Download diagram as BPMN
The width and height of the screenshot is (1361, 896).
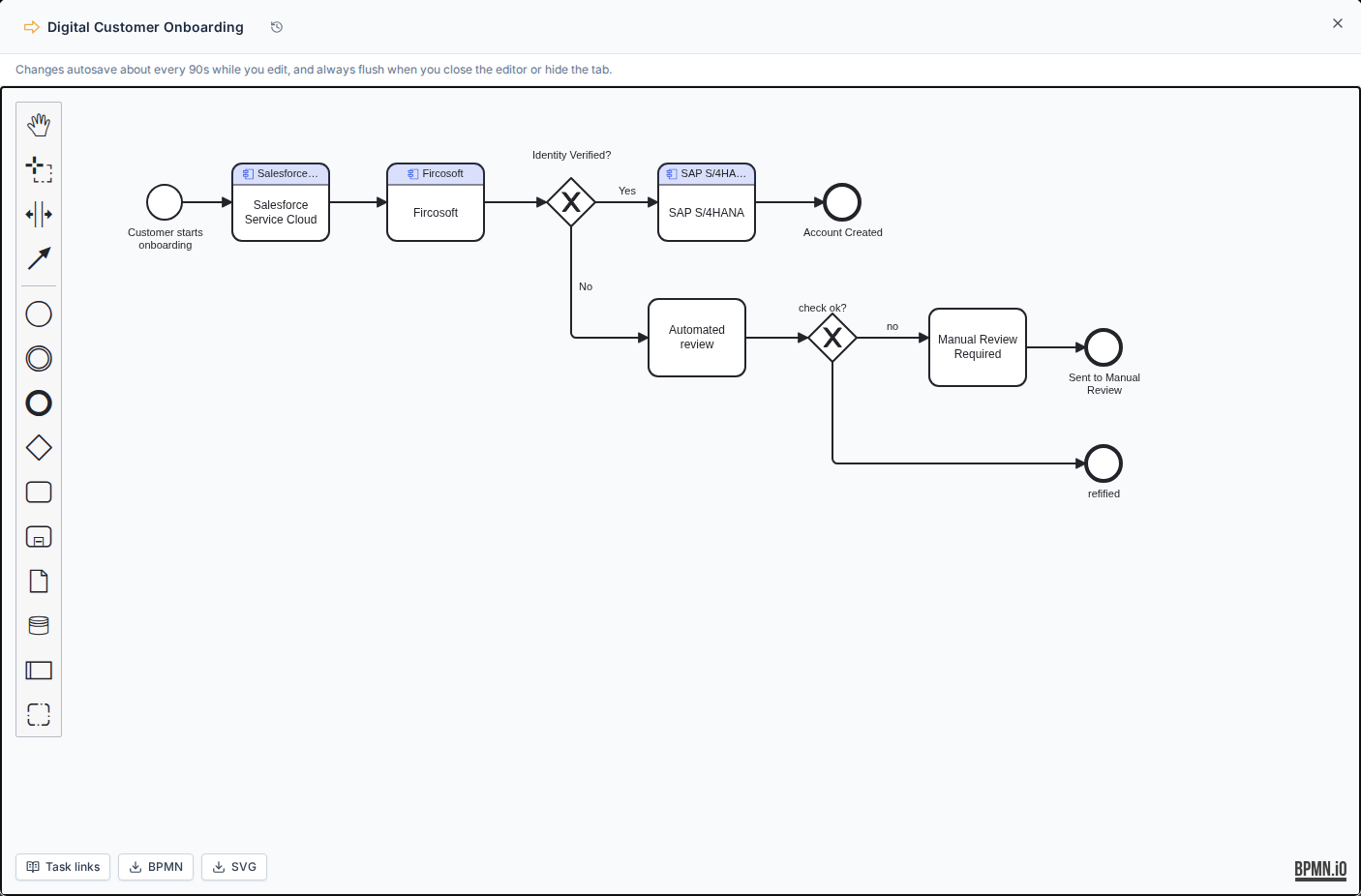pyautogui.click(x=156, y=867)
